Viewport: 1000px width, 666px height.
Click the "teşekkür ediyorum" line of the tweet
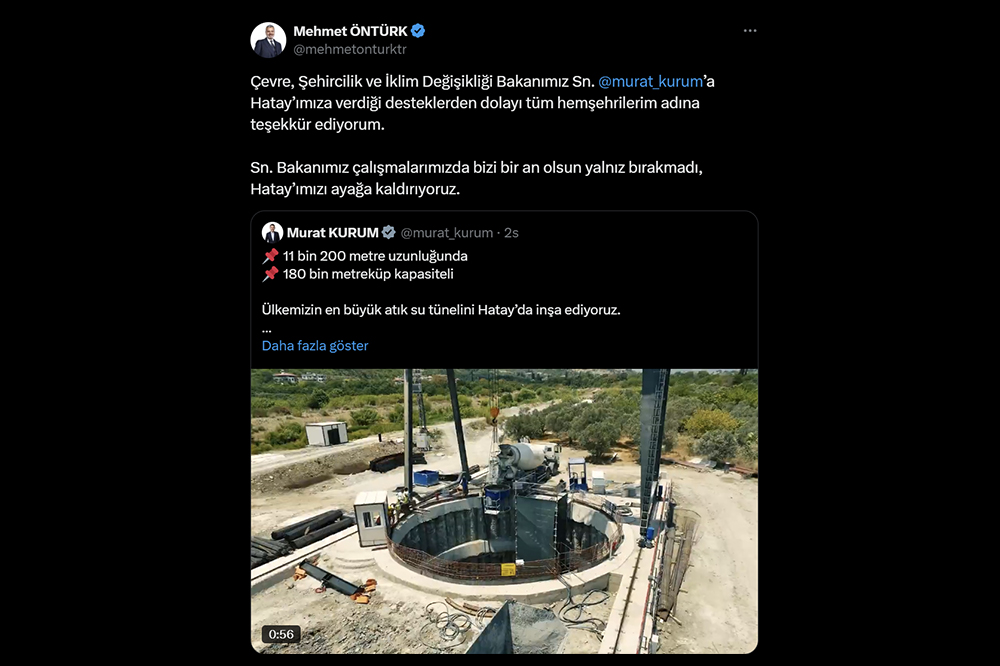coord(317,125)
